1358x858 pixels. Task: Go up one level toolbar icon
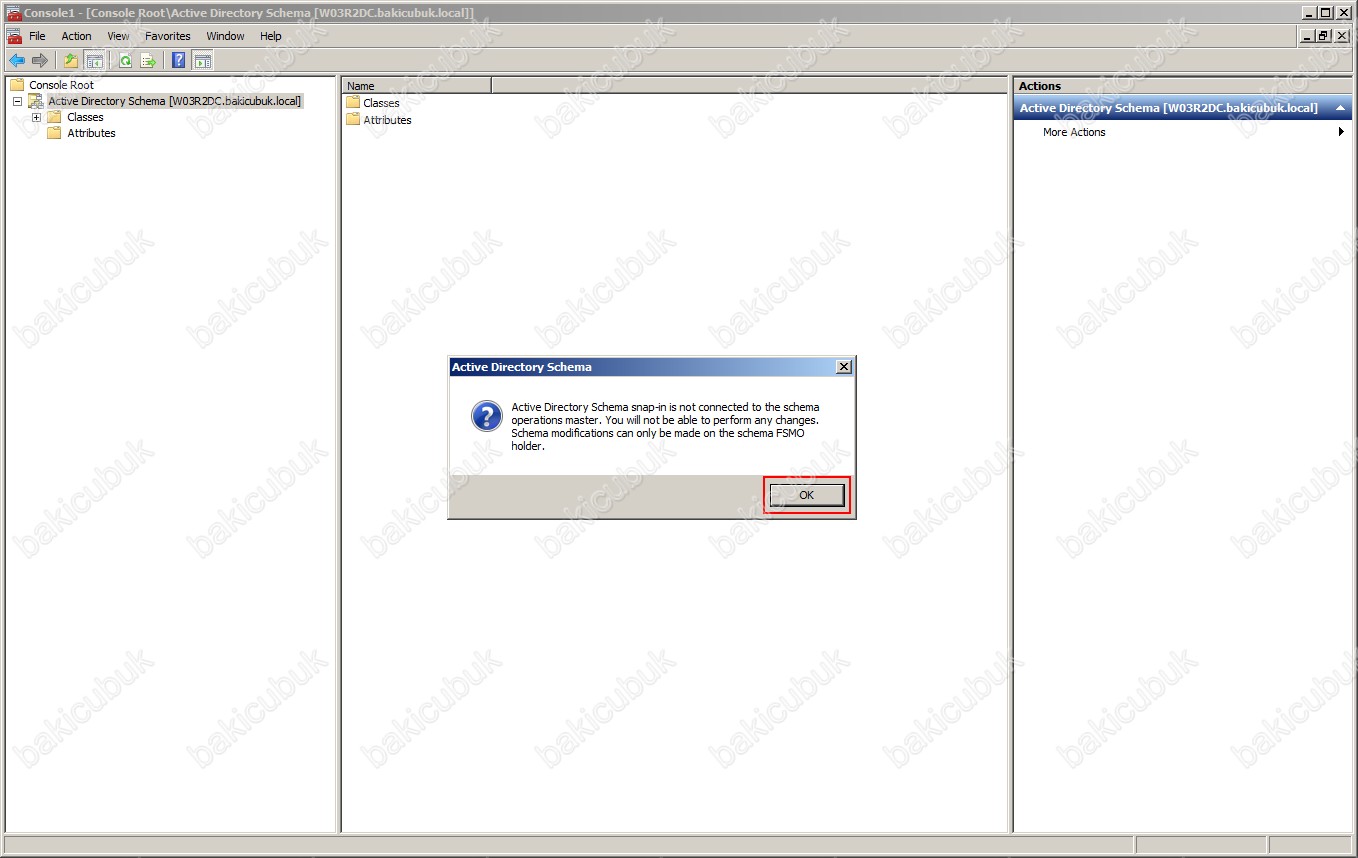click(x=71, y=60)
